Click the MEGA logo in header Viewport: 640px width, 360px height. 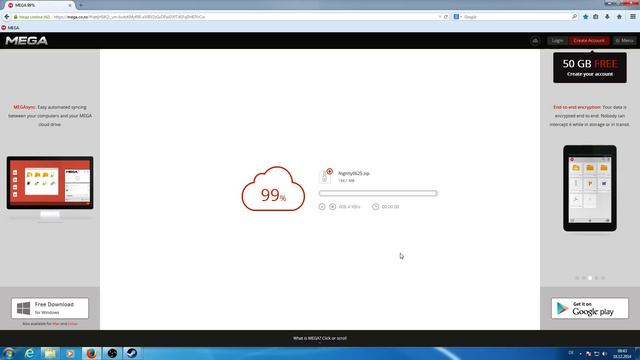click(x=27, y=40)
